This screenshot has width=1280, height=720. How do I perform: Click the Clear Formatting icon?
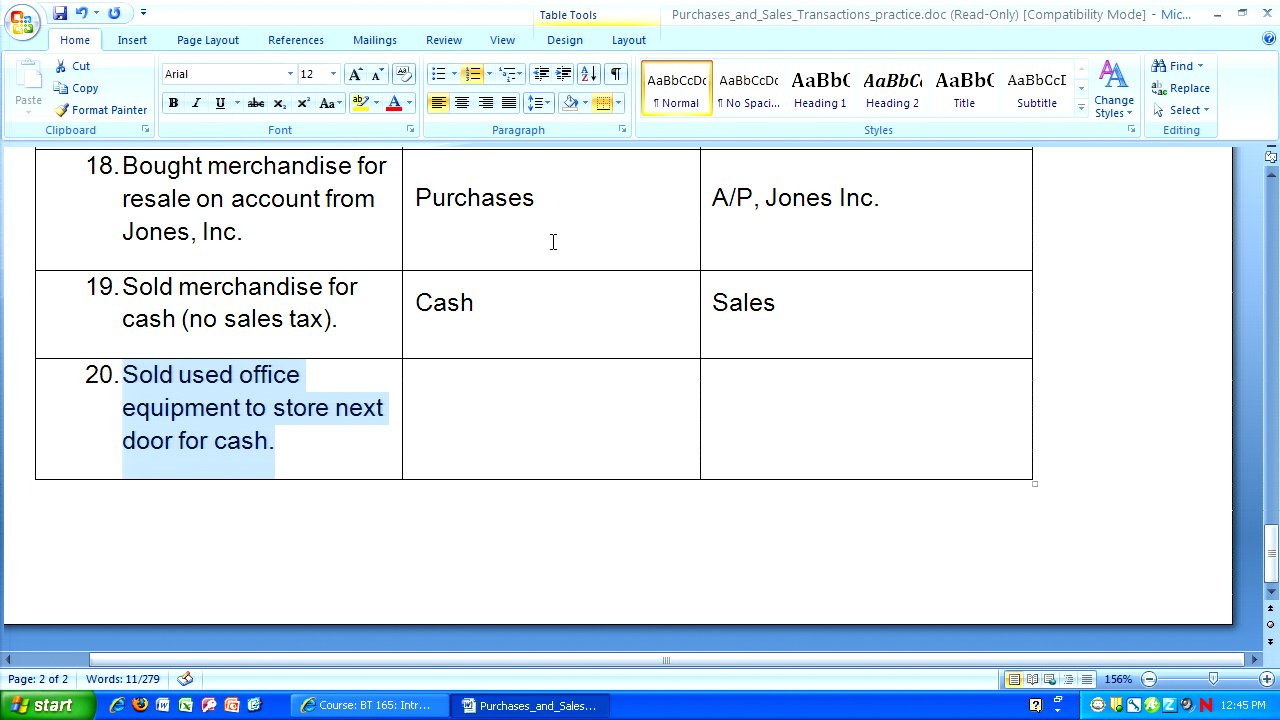[404, 74]
